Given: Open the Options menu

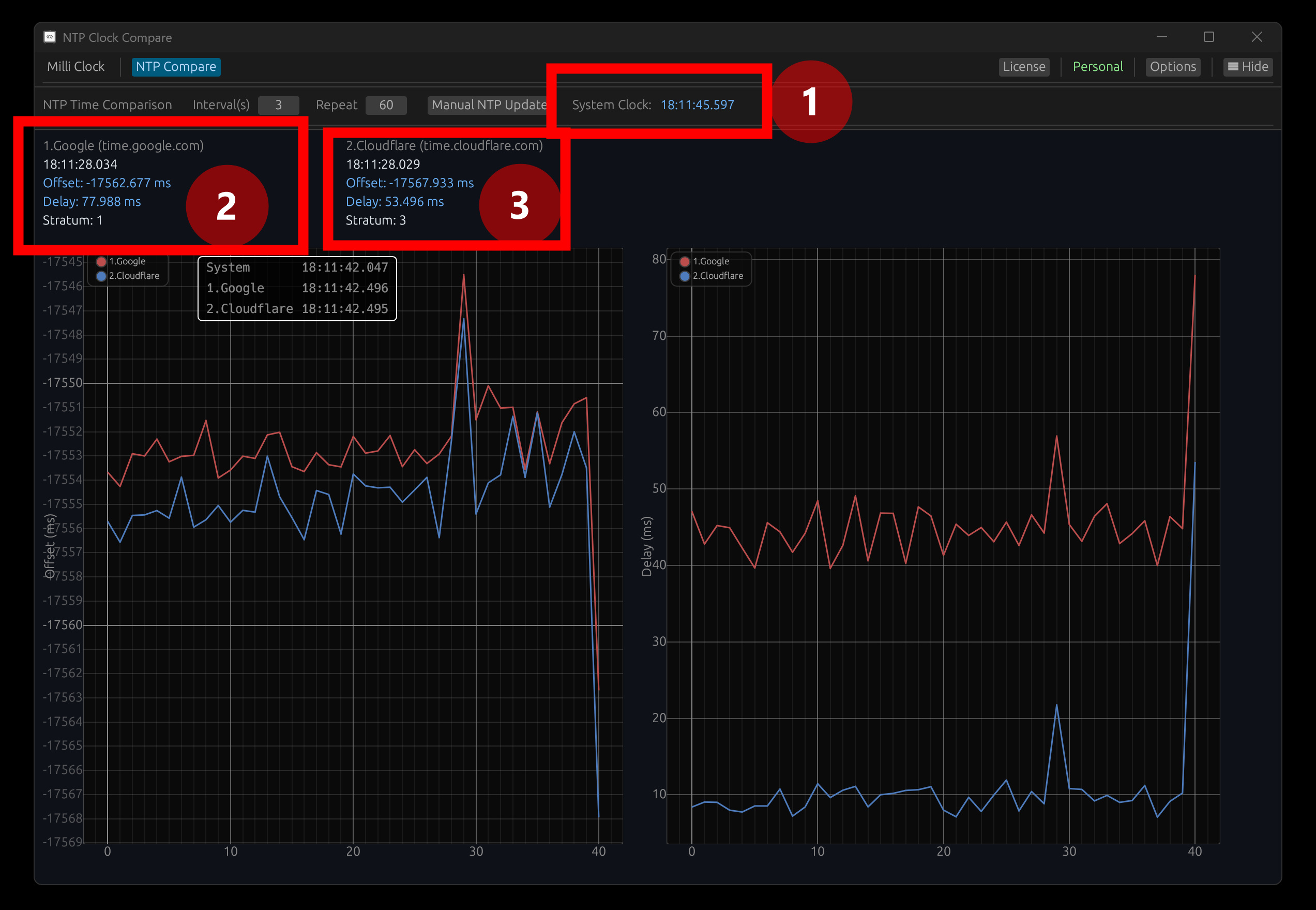Looking at the screenshot, I should tap(1172, 67).
